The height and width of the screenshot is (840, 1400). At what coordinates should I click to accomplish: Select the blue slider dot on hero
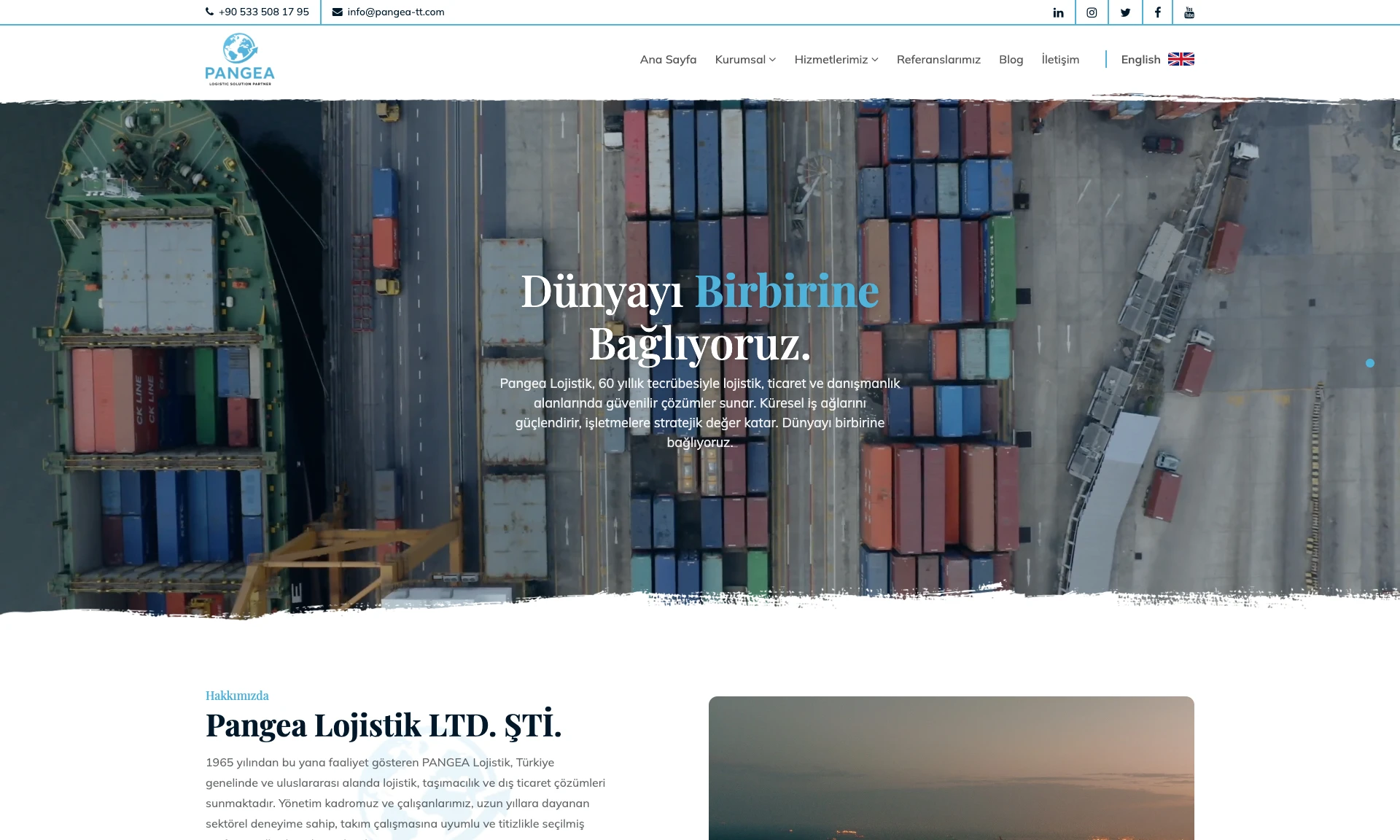[1370, 363]
